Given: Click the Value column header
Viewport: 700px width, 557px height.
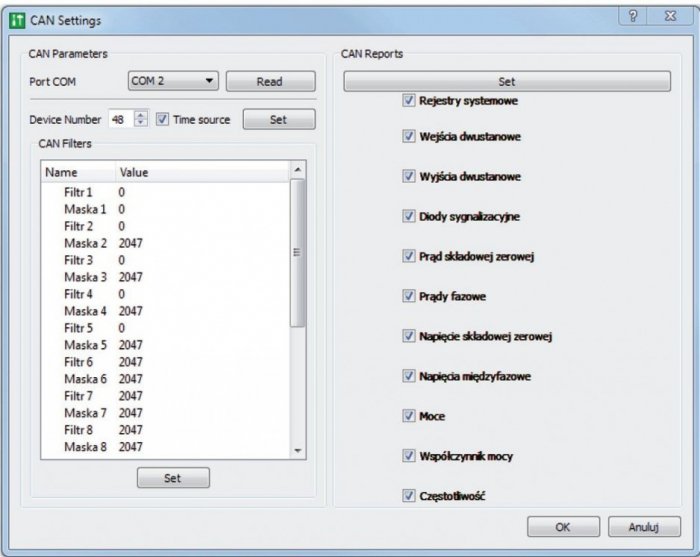Looking at the screenshot, I should click(203, 172).
